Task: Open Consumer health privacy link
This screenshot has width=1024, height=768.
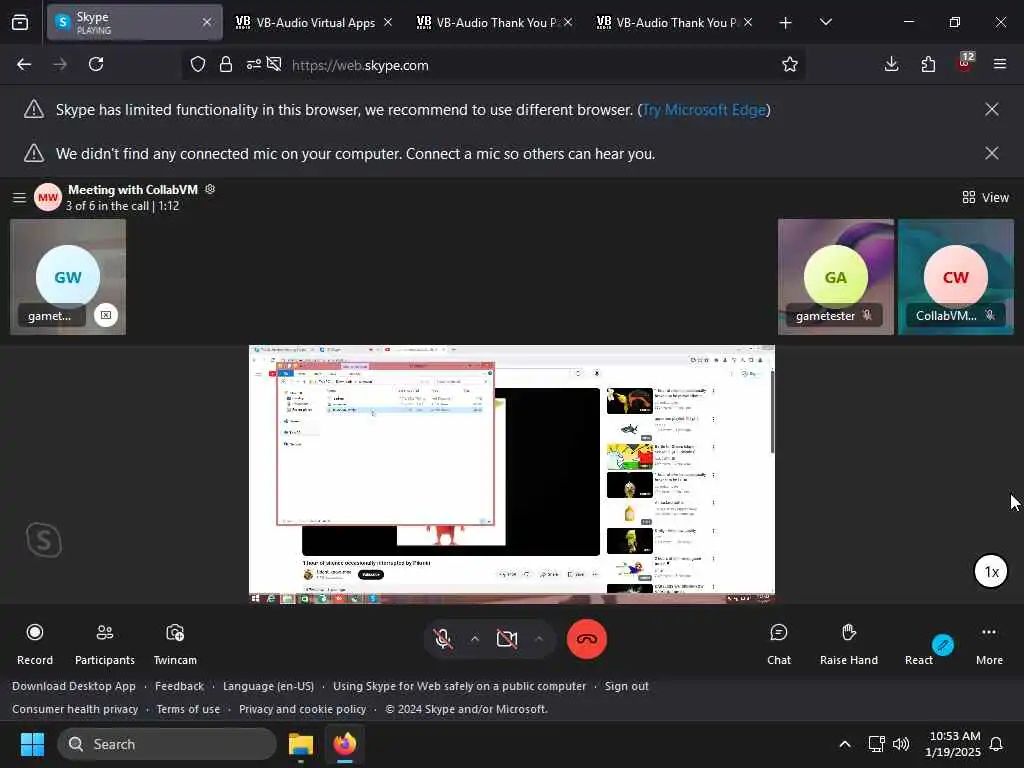Action: pyautogui.click(x=75, y=709)
